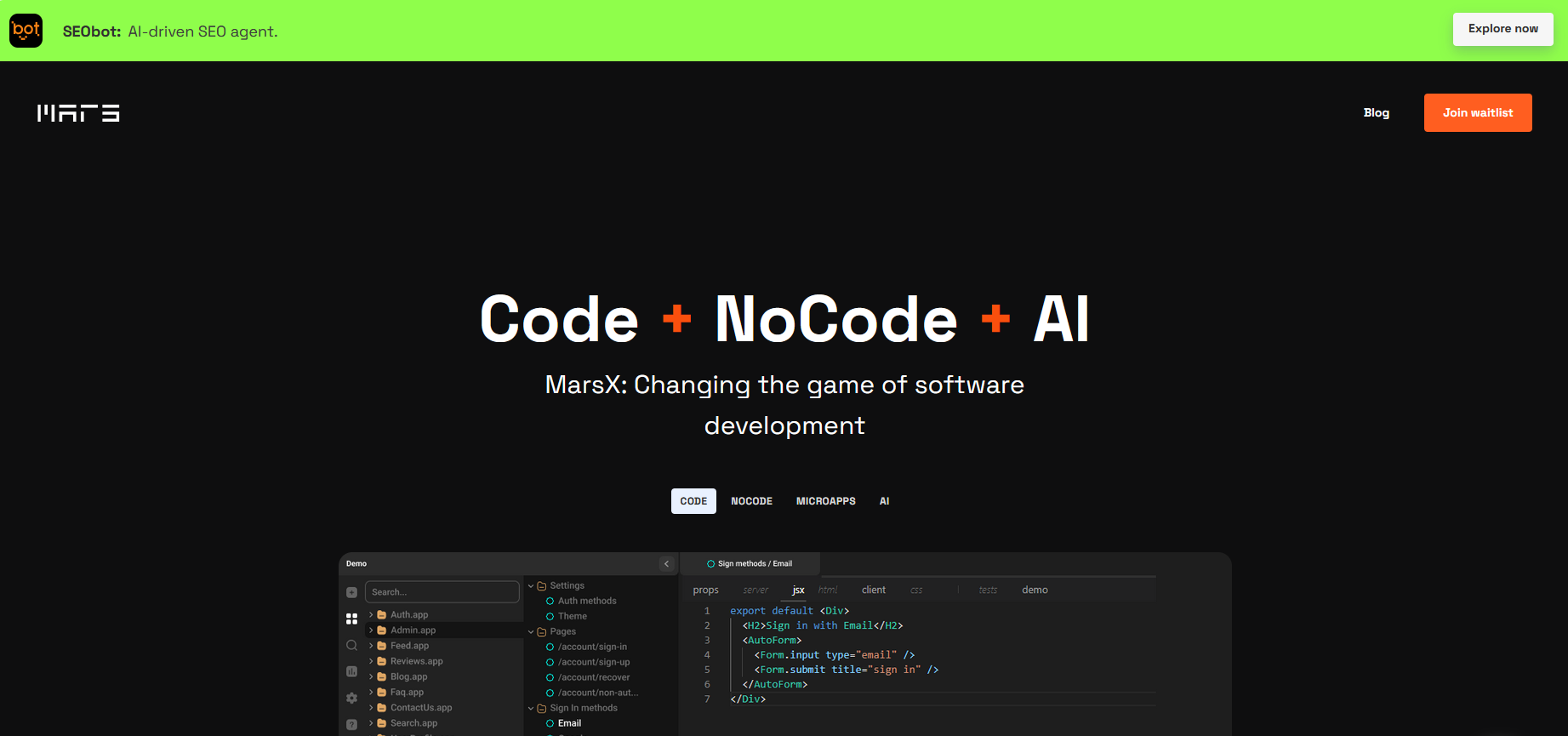Click the Explore now button
The width and height of the screenshot is (1568, 736).
click(1502, 29)
